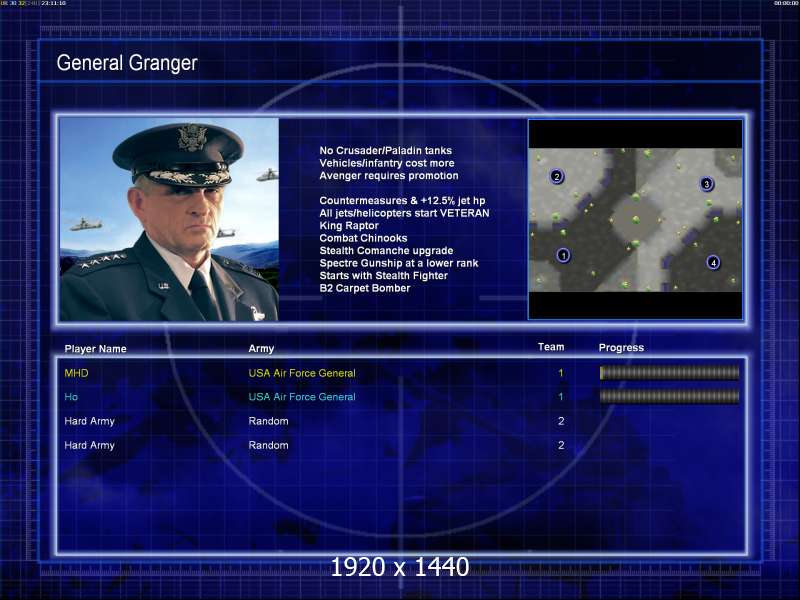Image resolution: width=800 pixels, height=600 pixels.
Task: Click the map preview thumbnail
Action: coord(635,219)
